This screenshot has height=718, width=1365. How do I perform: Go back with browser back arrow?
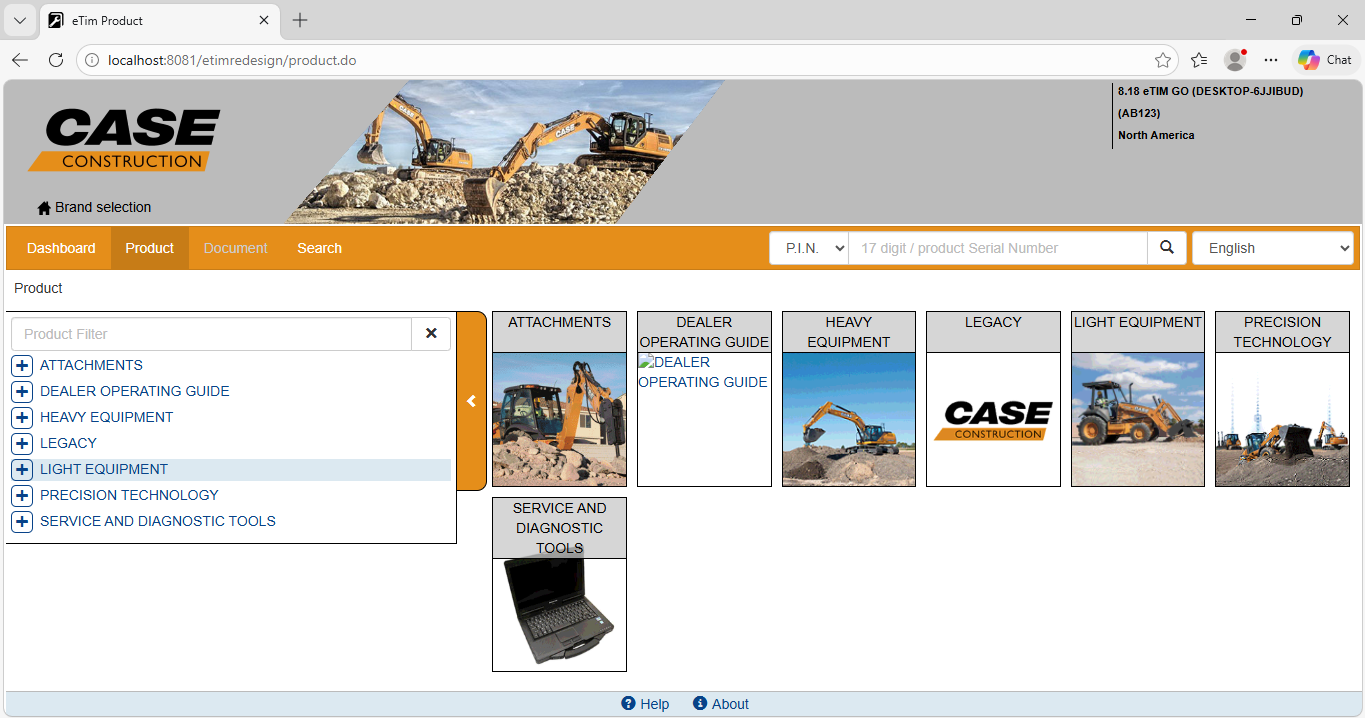click(20, 60)
